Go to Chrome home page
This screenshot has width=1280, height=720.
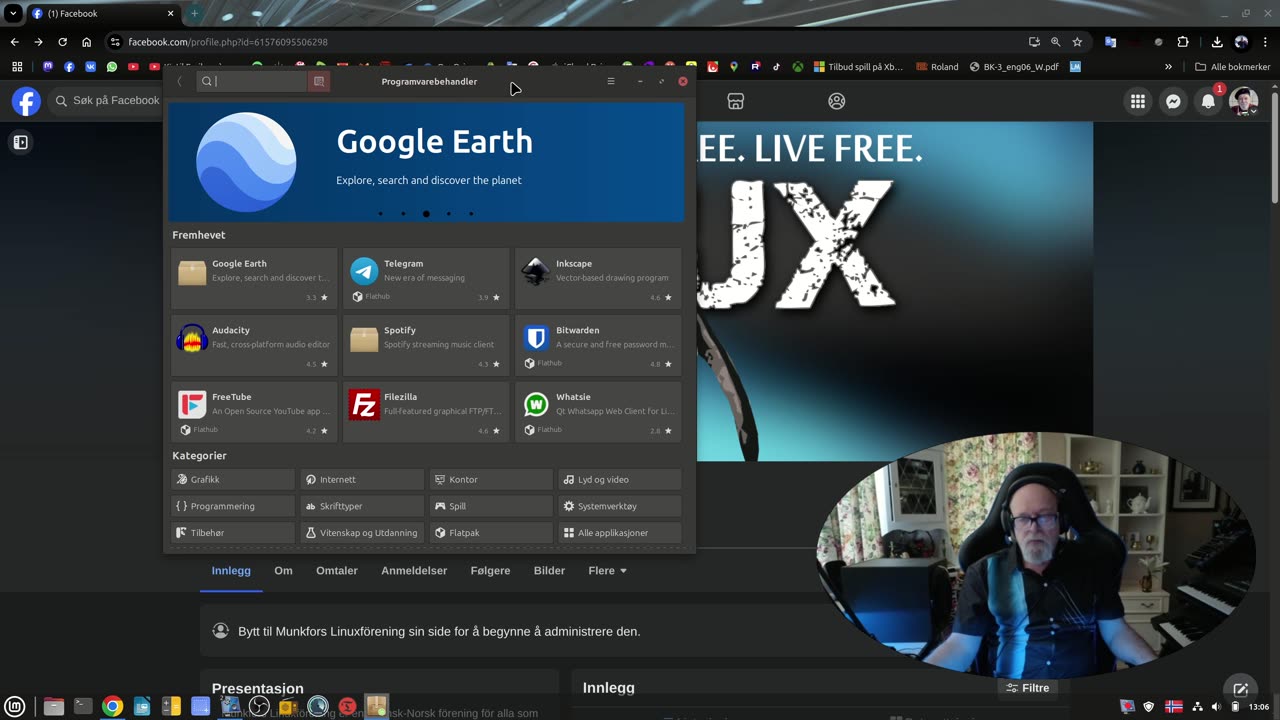[x=87, y=42]
